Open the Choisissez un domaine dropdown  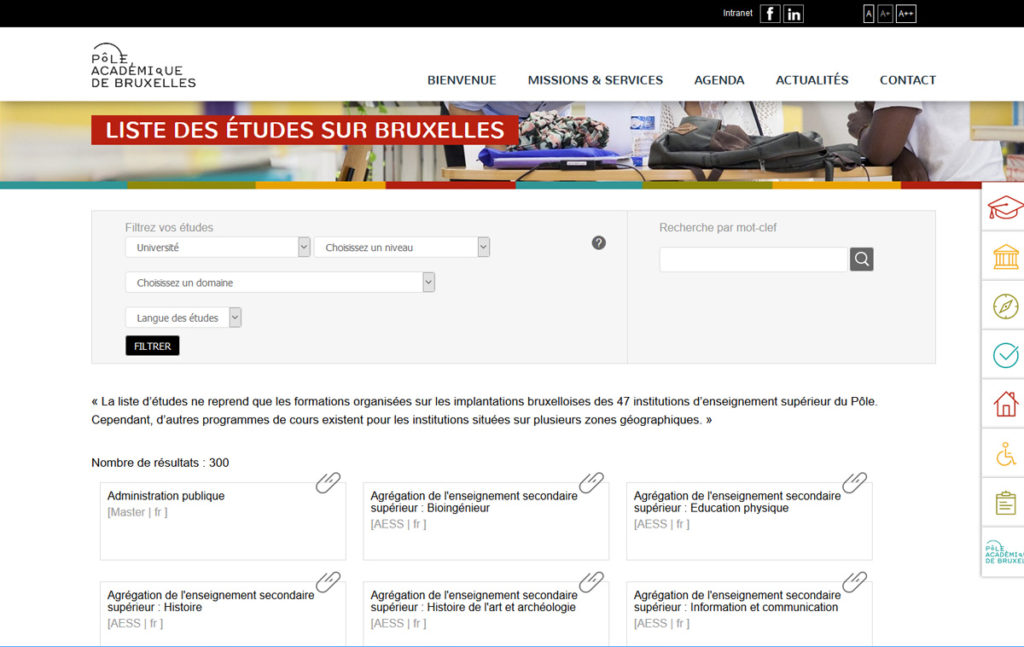(x=280, y=283)
